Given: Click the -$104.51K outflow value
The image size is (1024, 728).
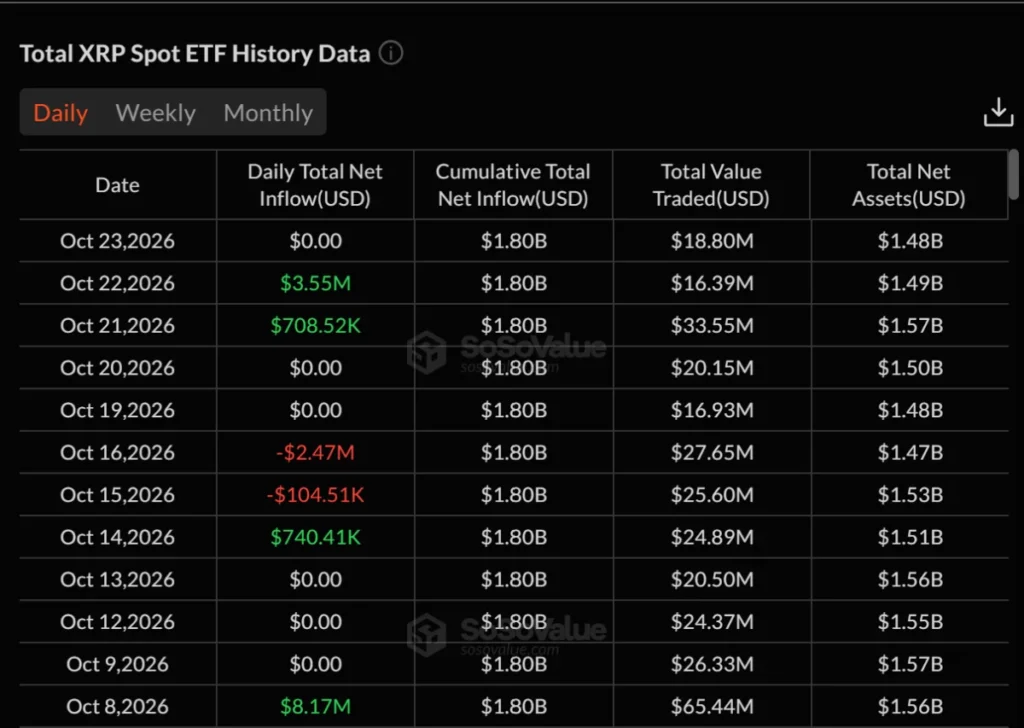Looking at the screenshot, I should point(315,495).
